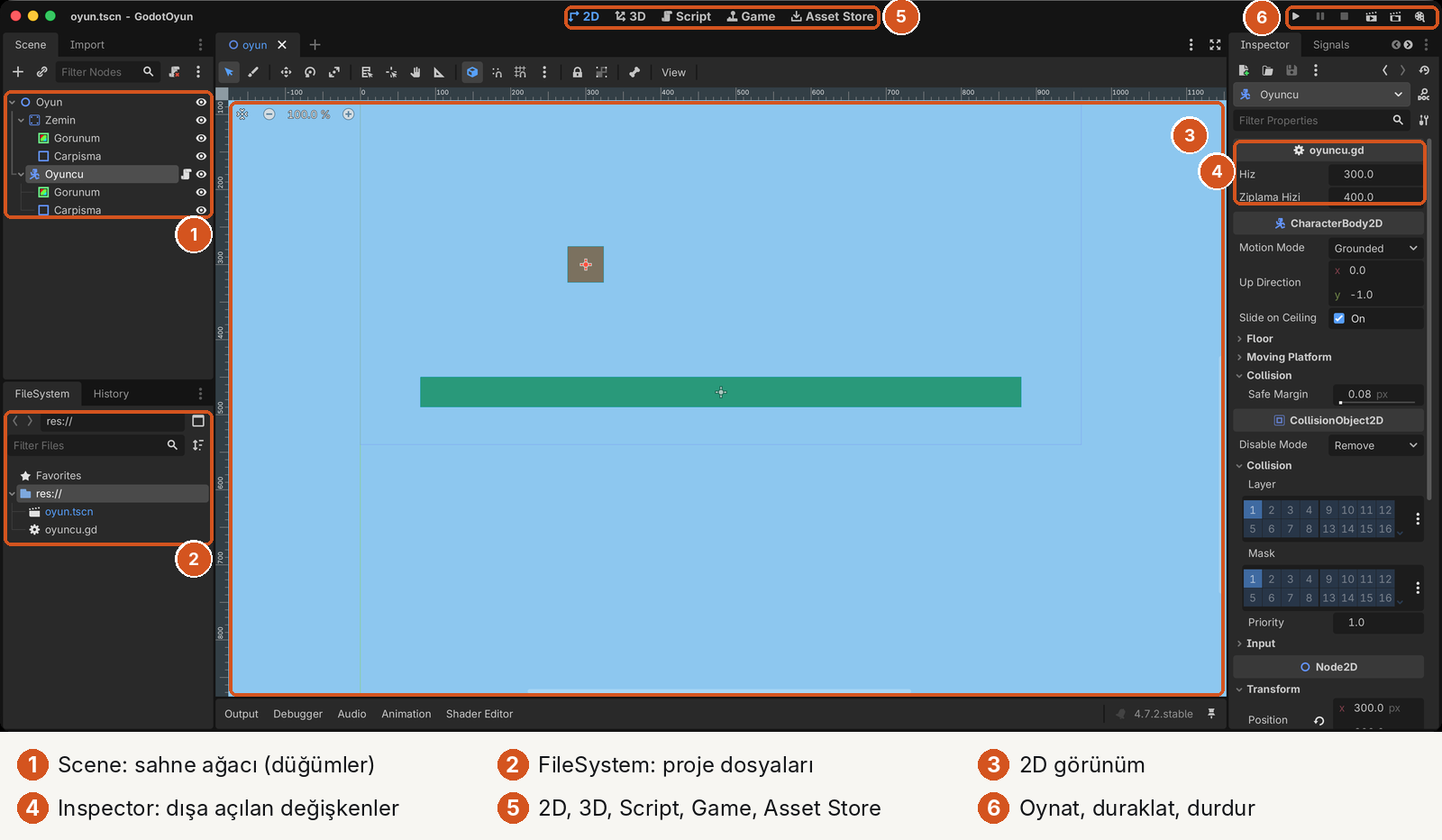Uncheck Slide on Ceiling checkbox

tap(1339, 318)
